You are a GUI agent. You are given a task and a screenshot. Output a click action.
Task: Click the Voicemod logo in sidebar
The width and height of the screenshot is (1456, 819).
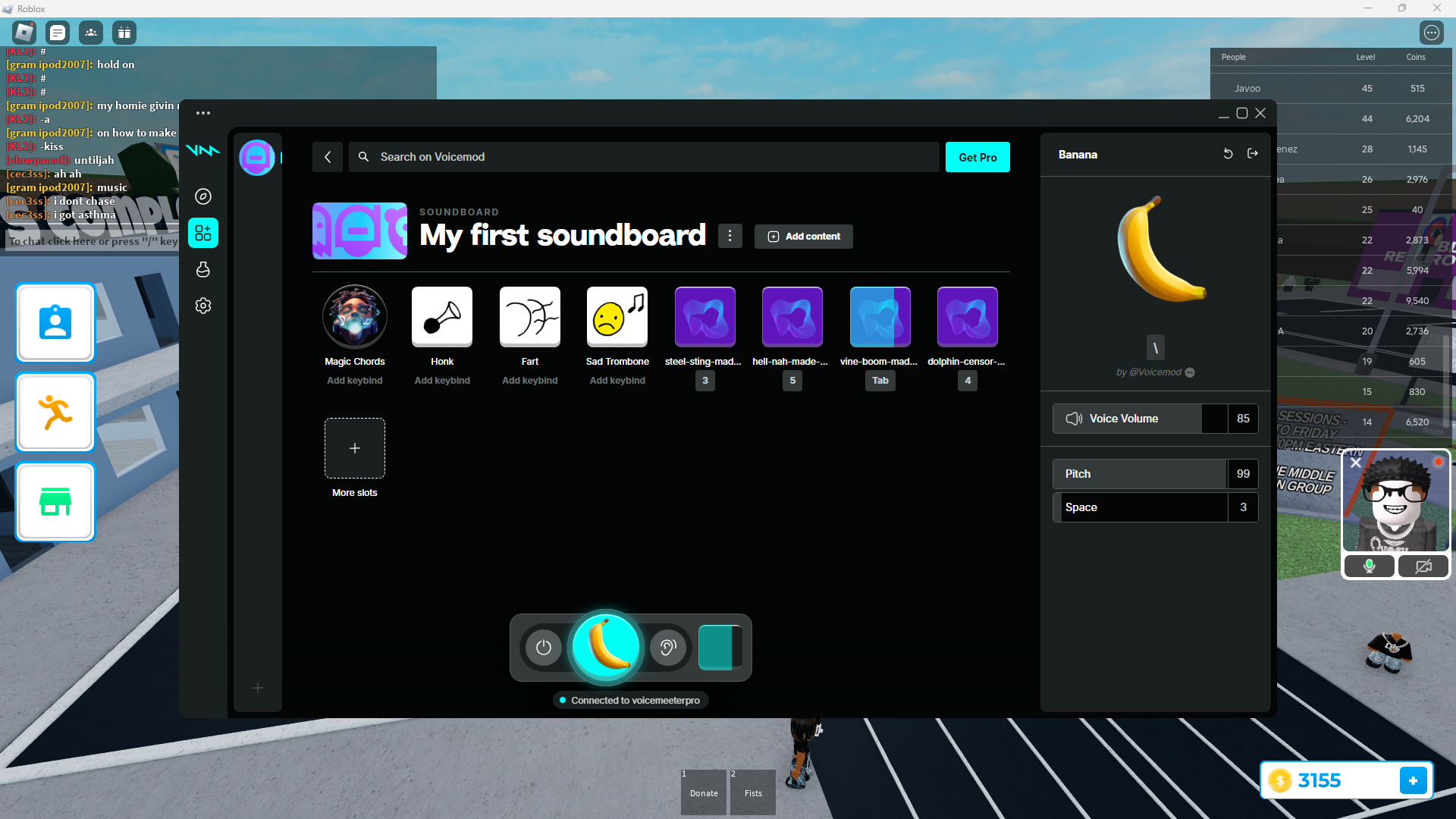203,150
